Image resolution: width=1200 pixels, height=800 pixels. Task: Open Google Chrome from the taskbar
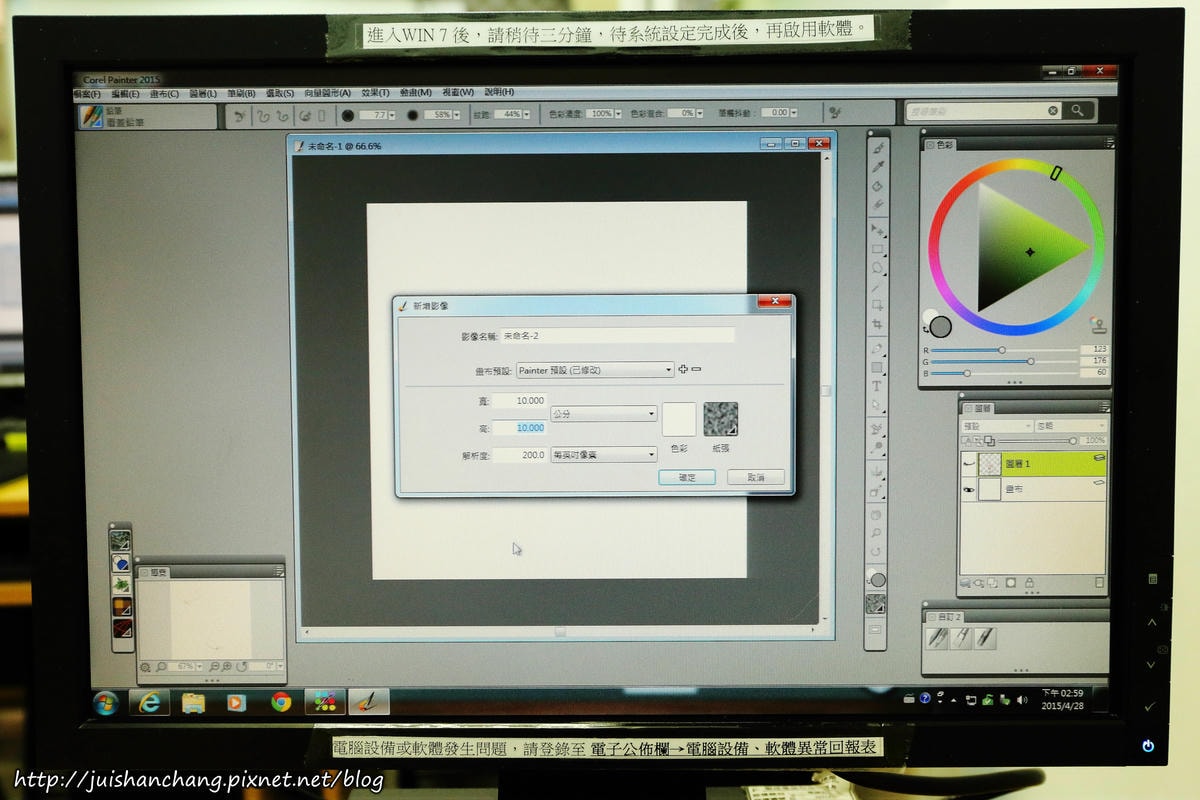click(281, 702)
